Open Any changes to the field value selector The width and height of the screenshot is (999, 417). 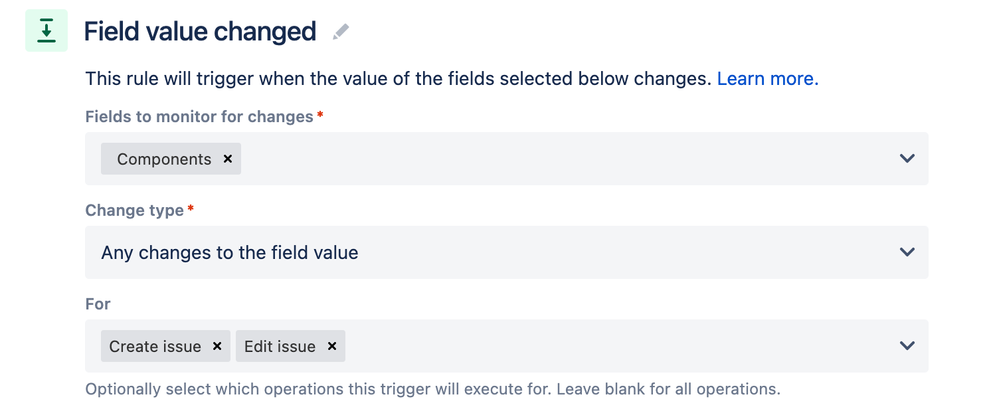tap(507, 252)
